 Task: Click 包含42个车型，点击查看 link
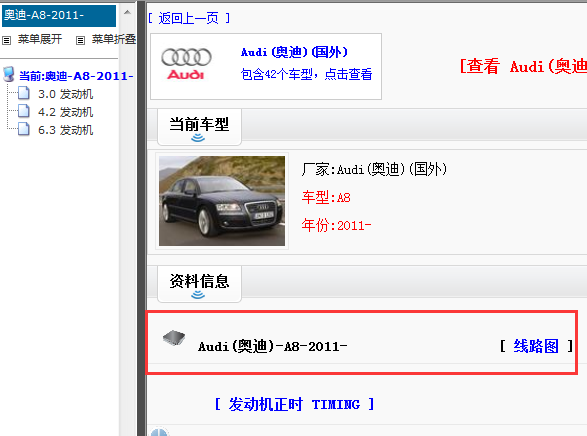pyautogui.click(x=306, y=74)
